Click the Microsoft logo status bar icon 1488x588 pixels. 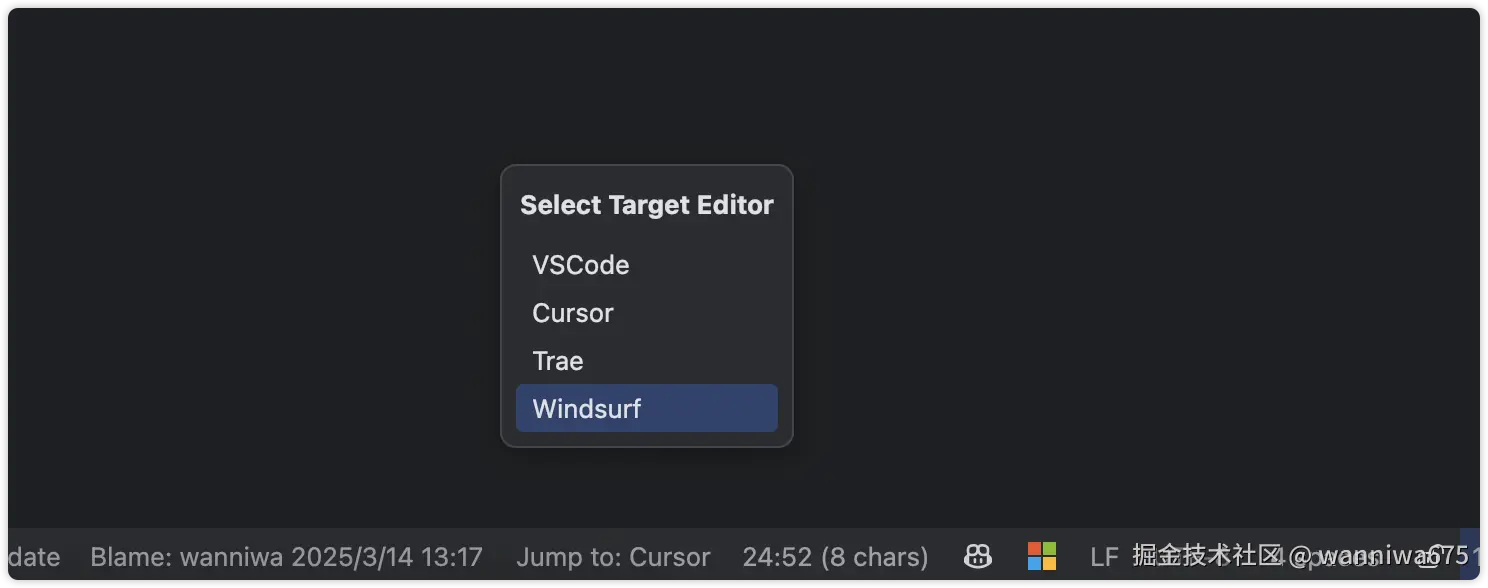(1041, 556)
